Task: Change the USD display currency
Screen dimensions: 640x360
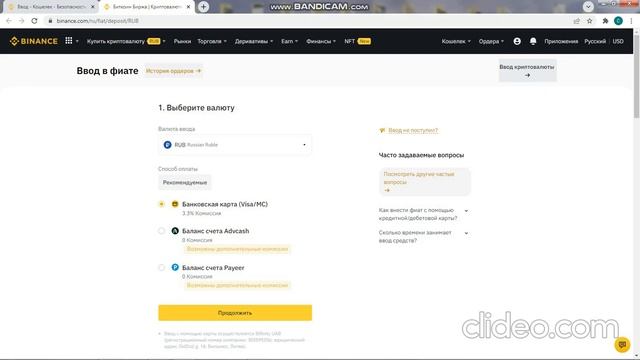Action: [618, 41]
